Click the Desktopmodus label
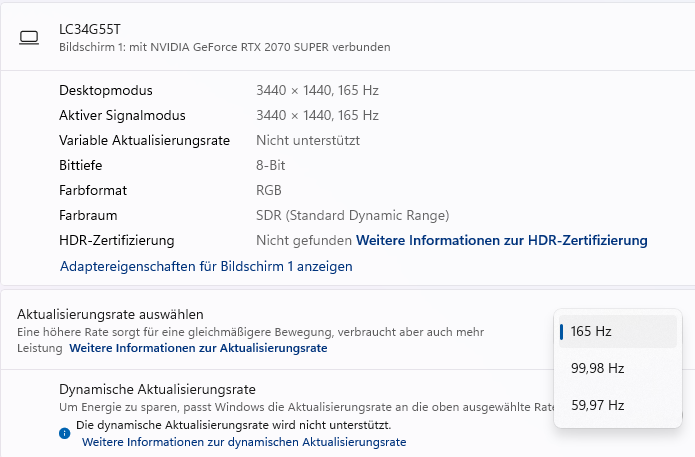This screenshot has width=695, height=457. (x=107, y=90)
